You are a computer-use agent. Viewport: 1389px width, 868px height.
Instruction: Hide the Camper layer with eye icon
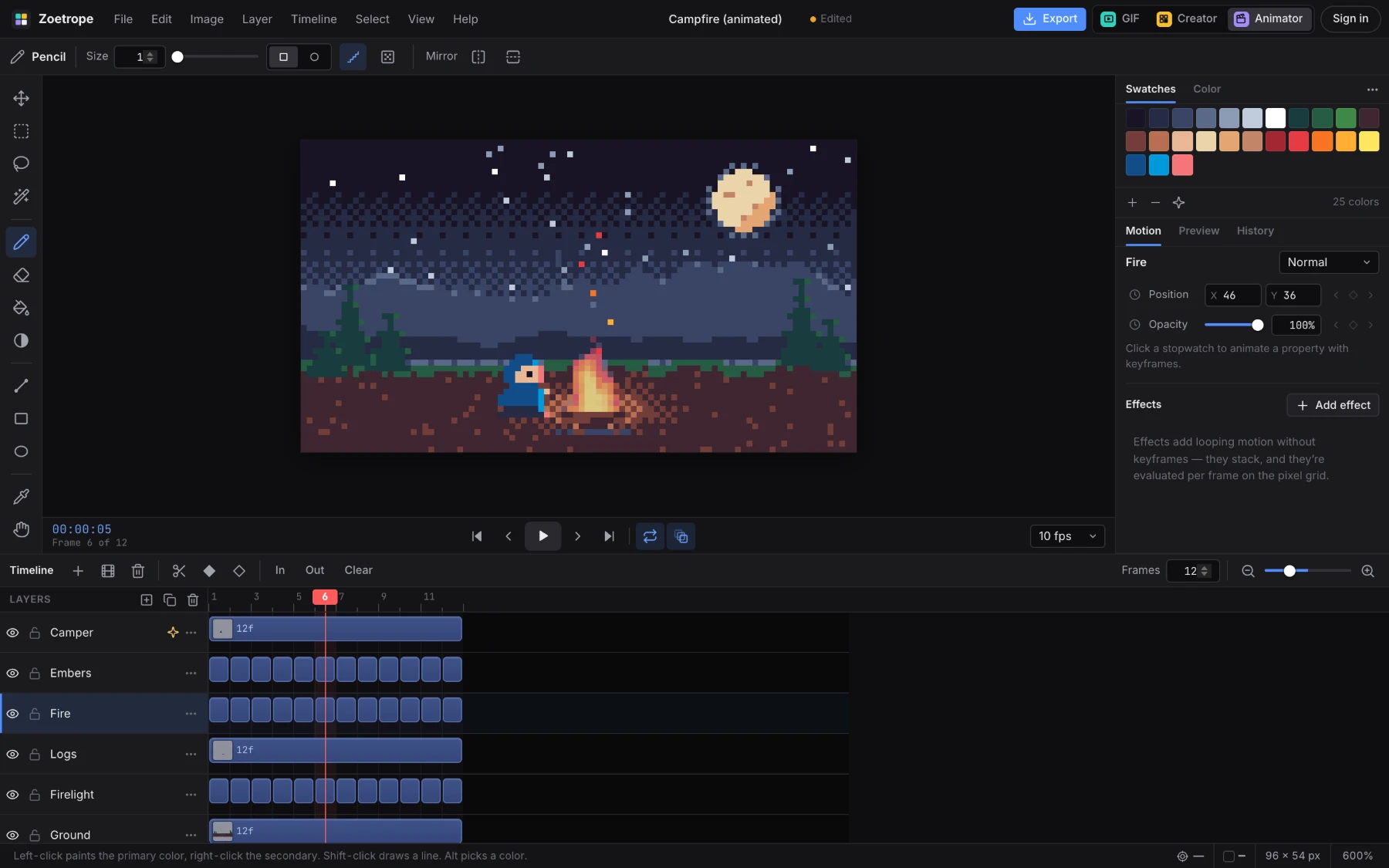click(x=12, y=633)
